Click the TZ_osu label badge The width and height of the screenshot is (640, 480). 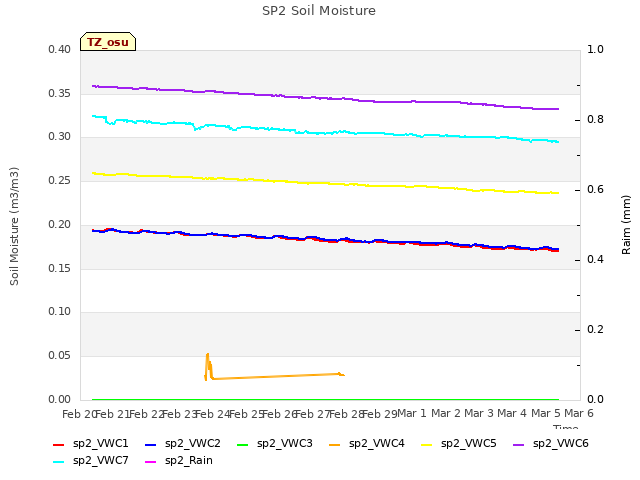click(x=108, y=42)
